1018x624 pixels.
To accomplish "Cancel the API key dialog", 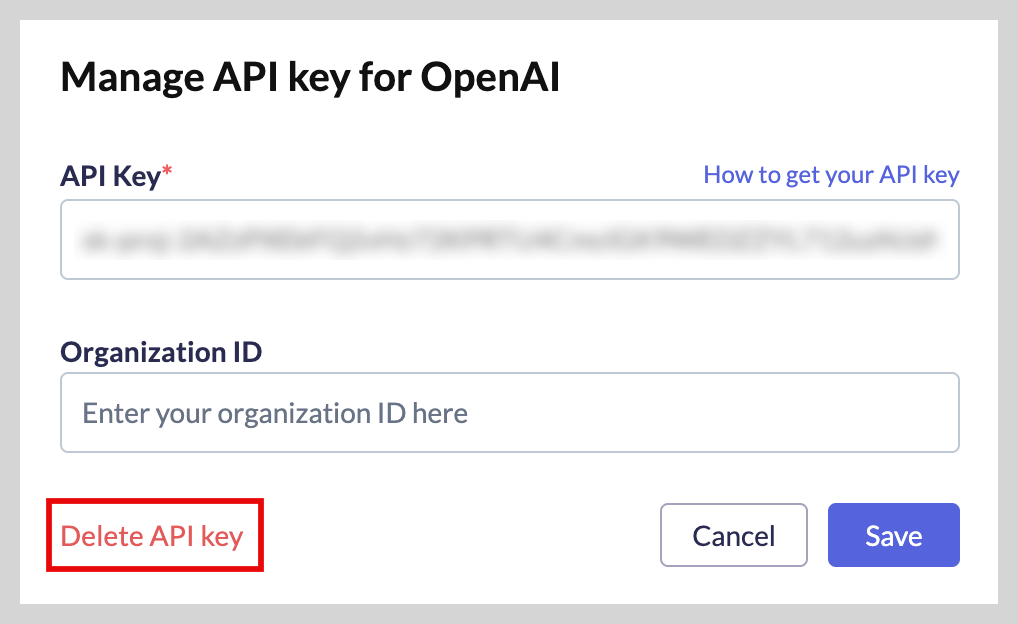I will (x=734, y=535).
